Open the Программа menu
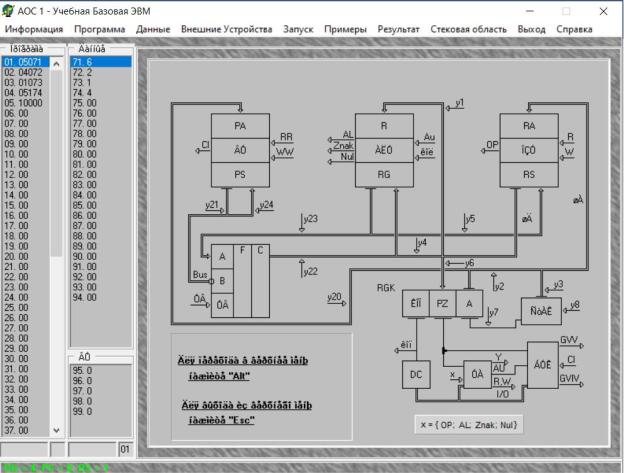This screenshot has width=624, height=473. pos(99,30)
